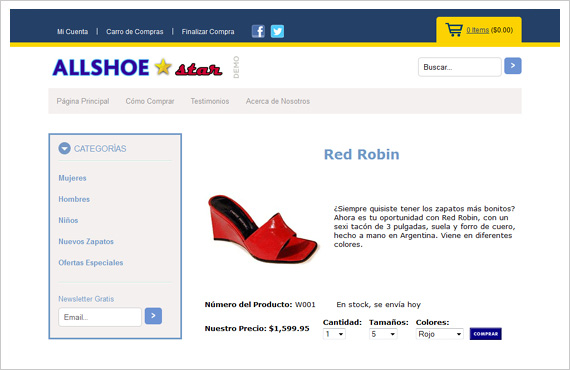Submit newsletter email with arrow button
The height and width of the screenshot is (370, 570).
153,316
